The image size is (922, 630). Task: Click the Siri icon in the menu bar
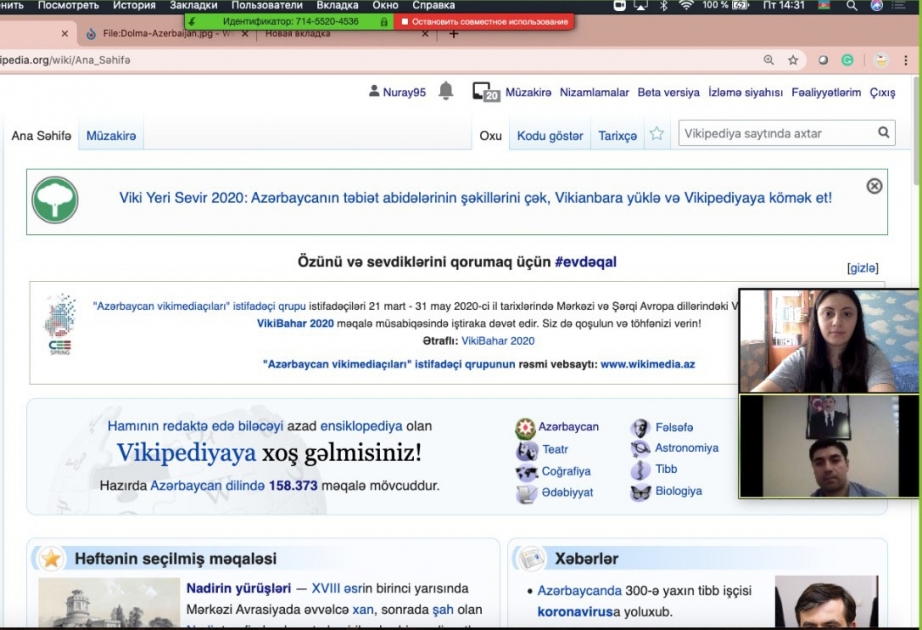pyautogui.click(x=877, y=5)
